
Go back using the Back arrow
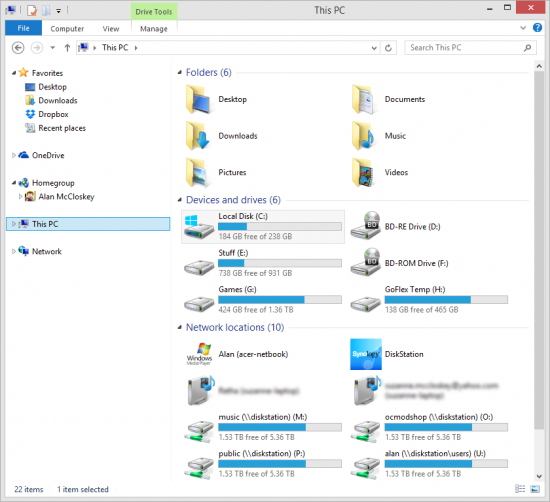(18, 48)
